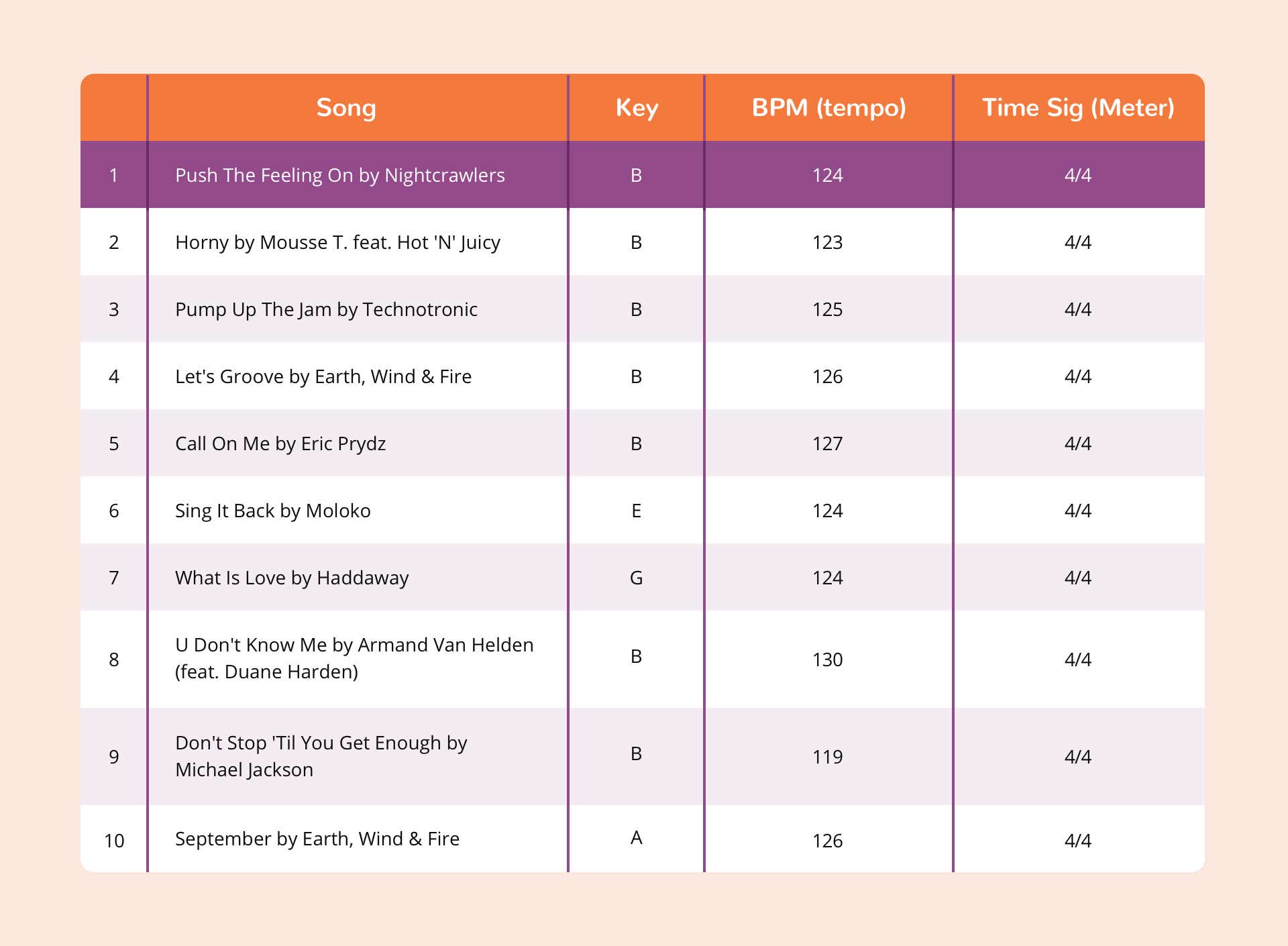Select Don't Stop 'Til You Get Enough
This screenshot has height=946, width=1288.
click(321, 756)
